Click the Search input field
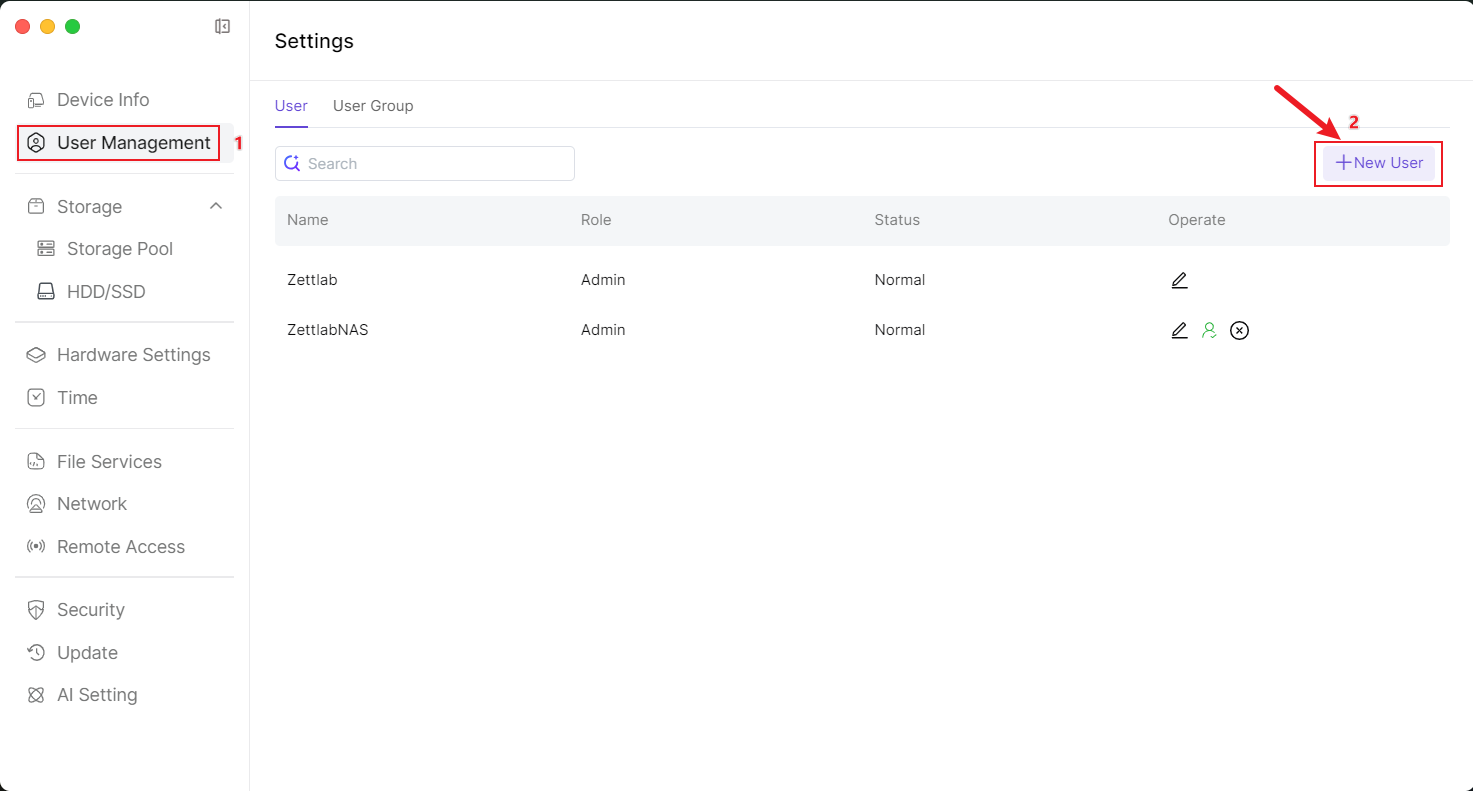This screenshot has height=791, width=1473. [435, 164]
